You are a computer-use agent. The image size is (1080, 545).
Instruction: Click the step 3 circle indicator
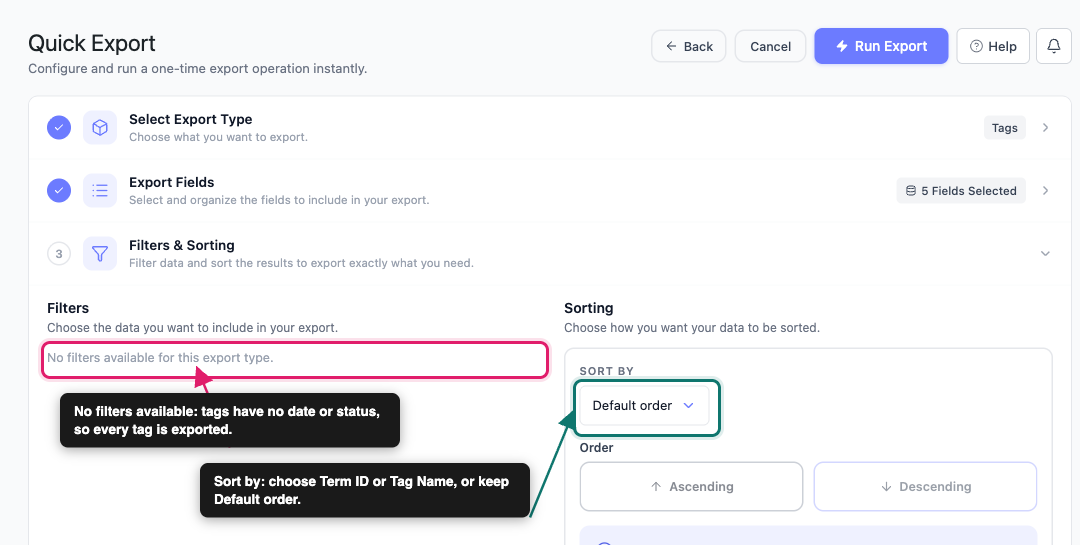[x=59, y=254]
